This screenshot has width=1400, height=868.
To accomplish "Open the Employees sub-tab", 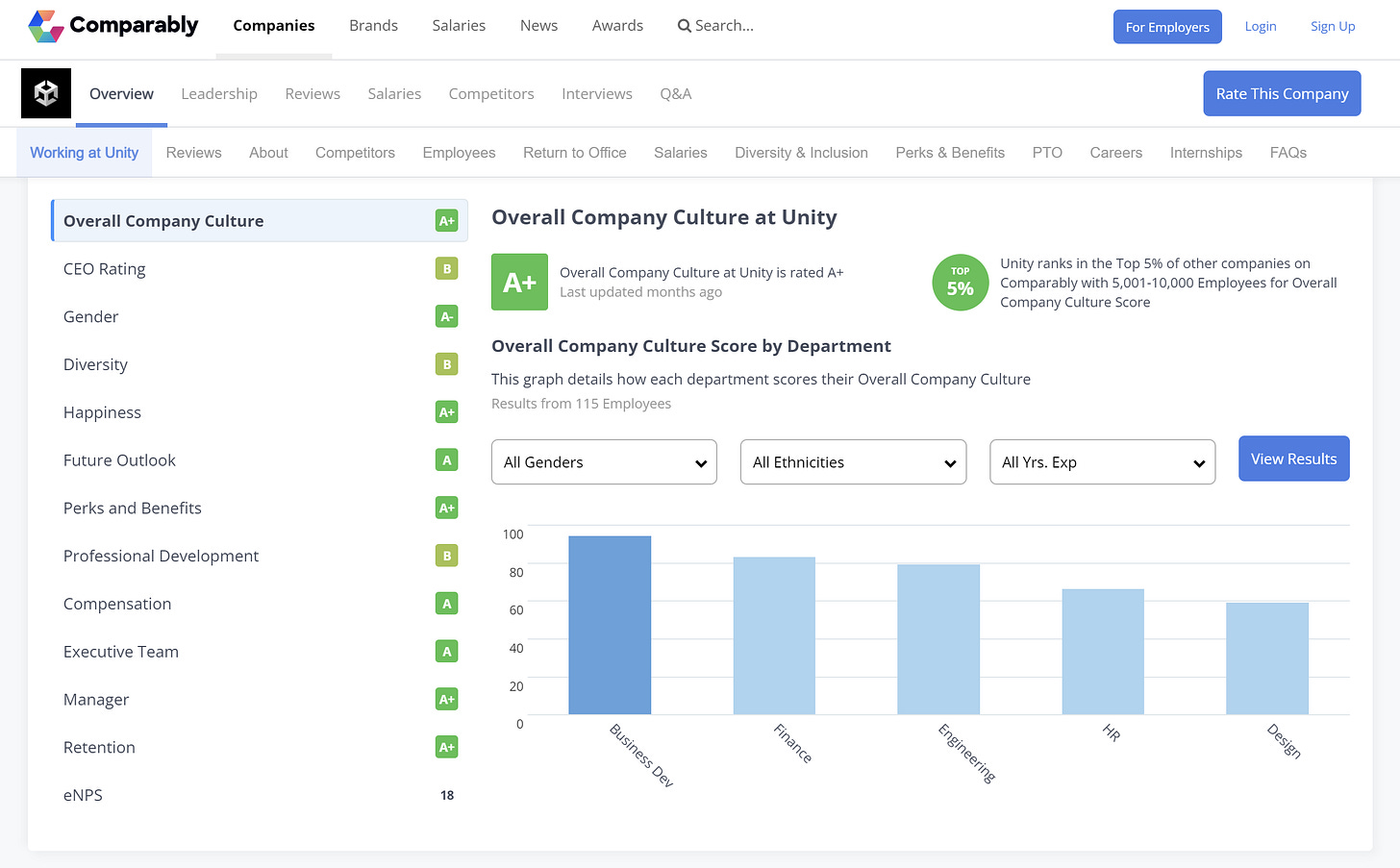I will [459, 153].
